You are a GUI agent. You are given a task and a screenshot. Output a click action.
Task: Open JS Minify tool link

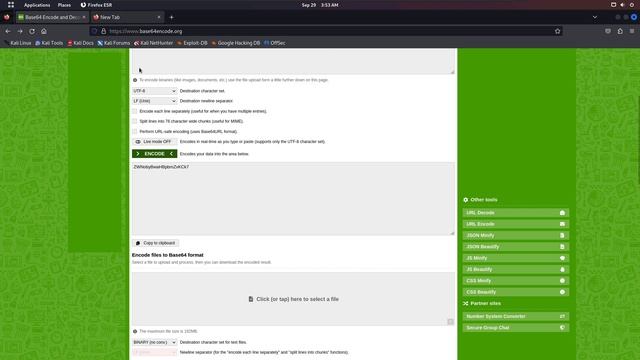[x=516, y=258]
